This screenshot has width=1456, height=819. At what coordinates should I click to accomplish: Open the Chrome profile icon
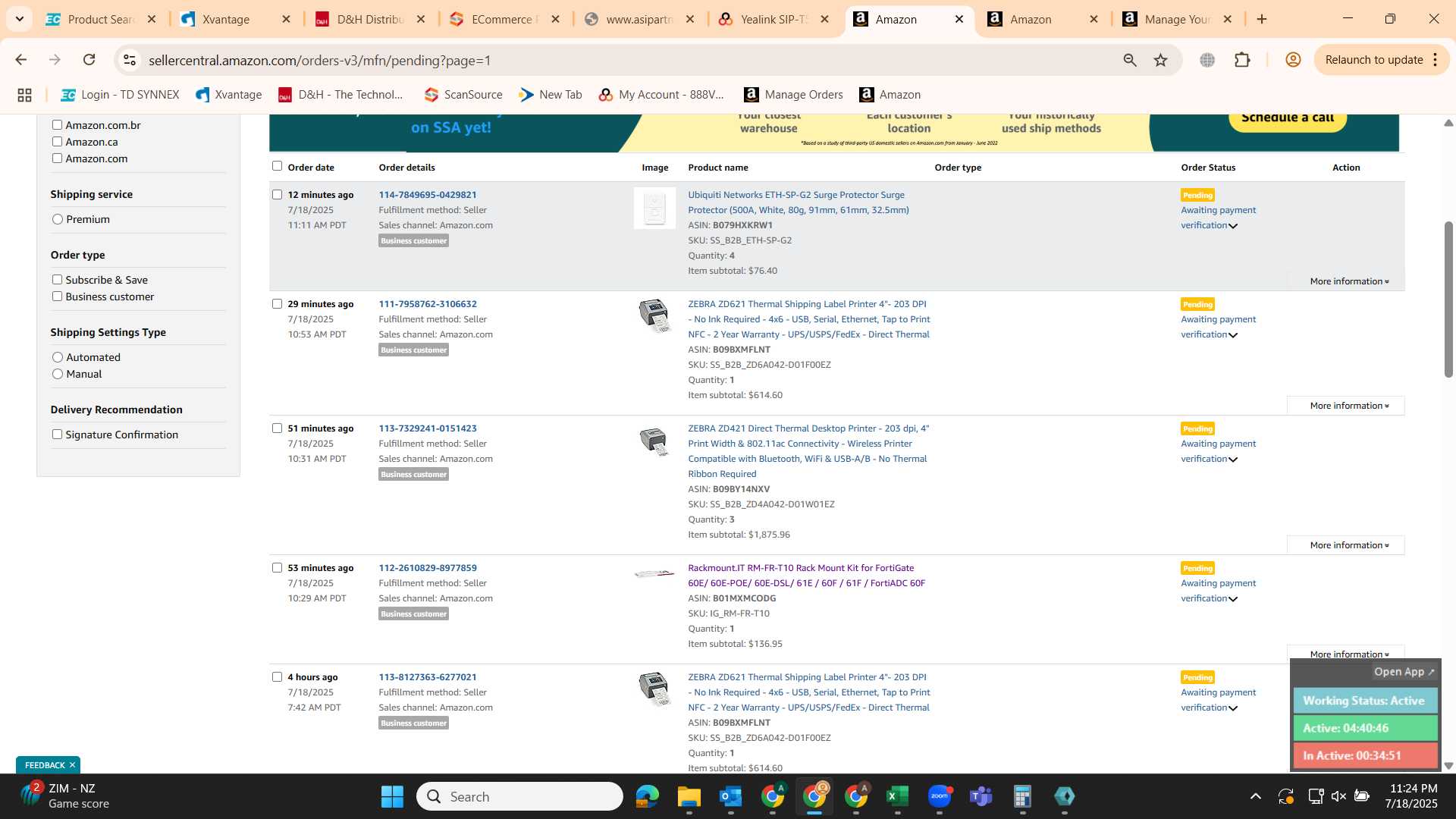[x=1293, y=60]
